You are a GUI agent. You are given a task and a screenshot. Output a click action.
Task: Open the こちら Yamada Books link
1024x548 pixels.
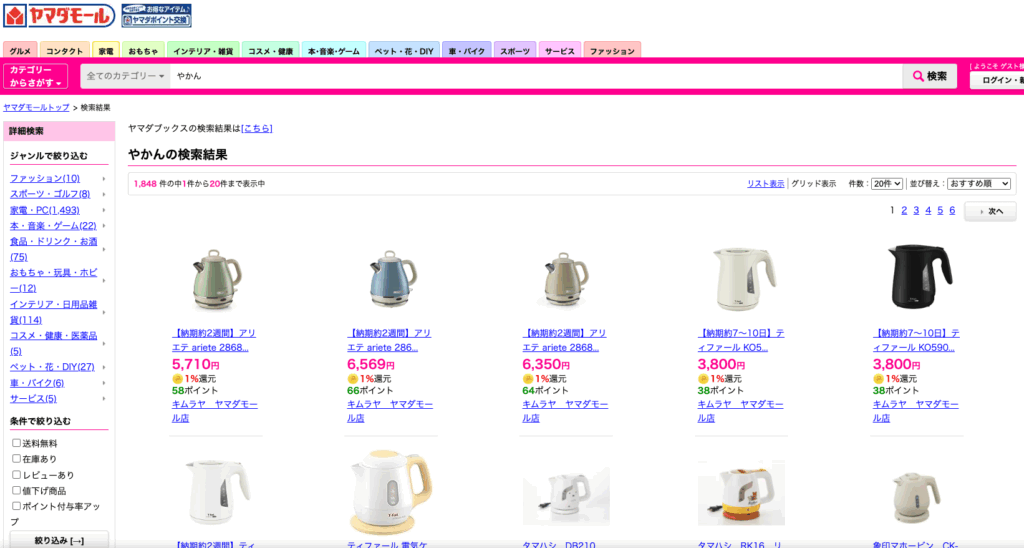[x=257, y=129]
